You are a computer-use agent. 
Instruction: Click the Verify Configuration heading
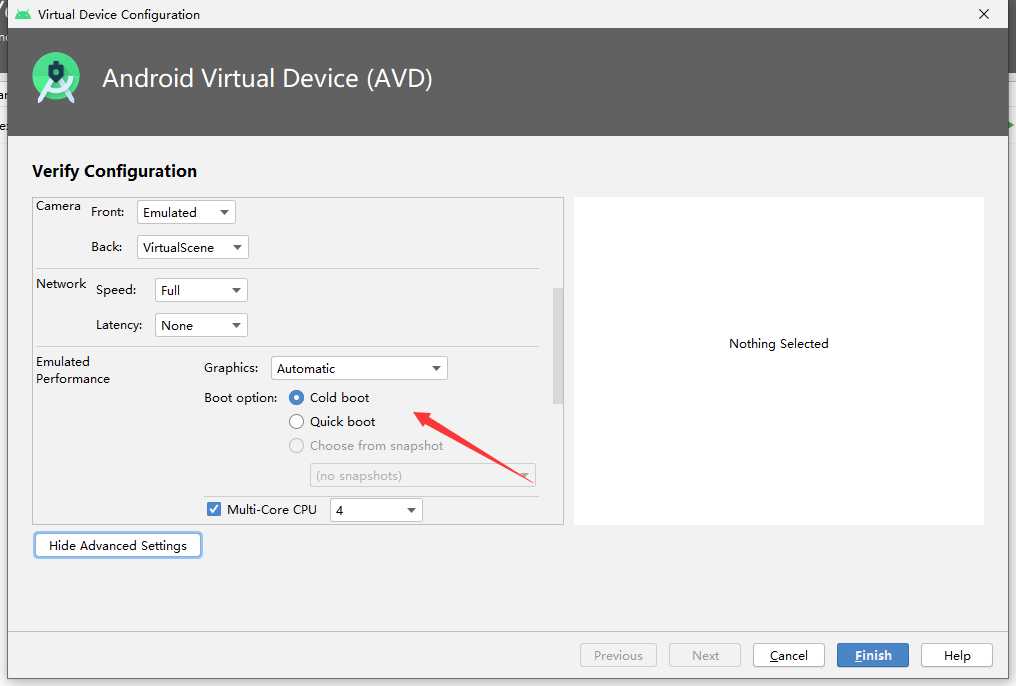tap(115, 171)
